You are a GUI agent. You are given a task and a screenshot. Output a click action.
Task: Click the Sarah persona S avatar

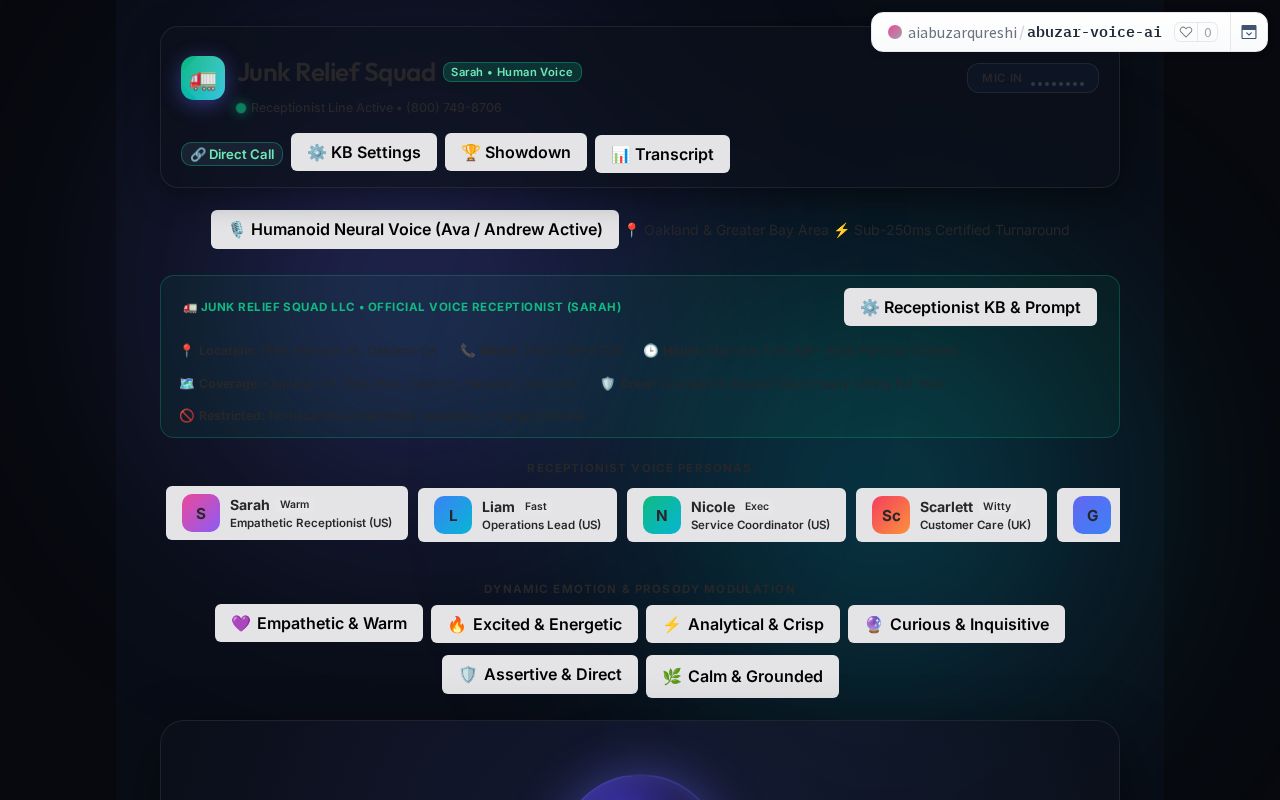201,513
